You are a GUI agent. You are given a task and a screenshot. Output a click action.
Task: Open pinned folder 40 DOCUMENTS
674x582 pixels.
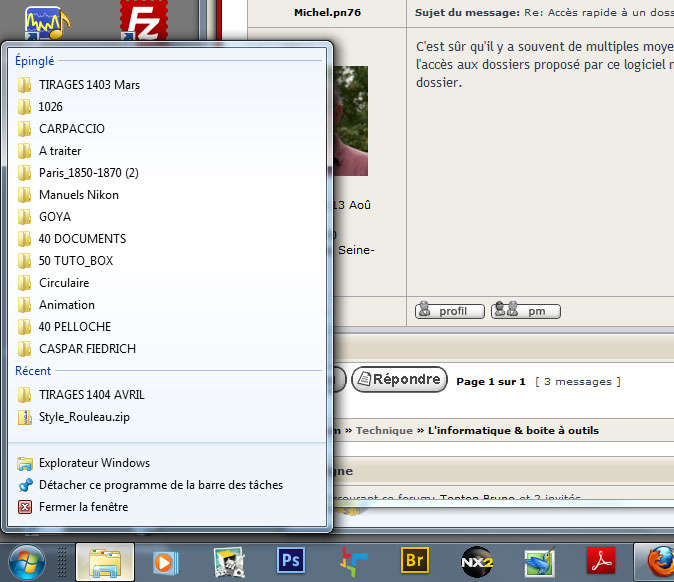(x=82, y=239)
